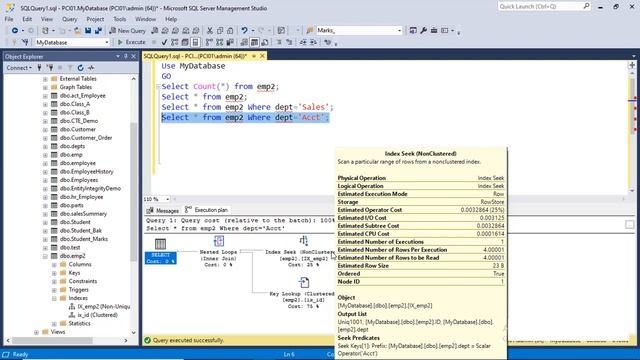Open the Query Options icon
This screenshot has height=360, width=640.
(x=185, y=42)
